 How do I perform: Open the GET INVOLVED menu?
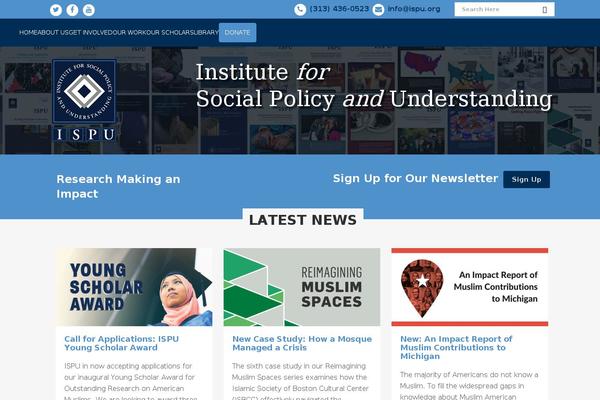(89, 33)
